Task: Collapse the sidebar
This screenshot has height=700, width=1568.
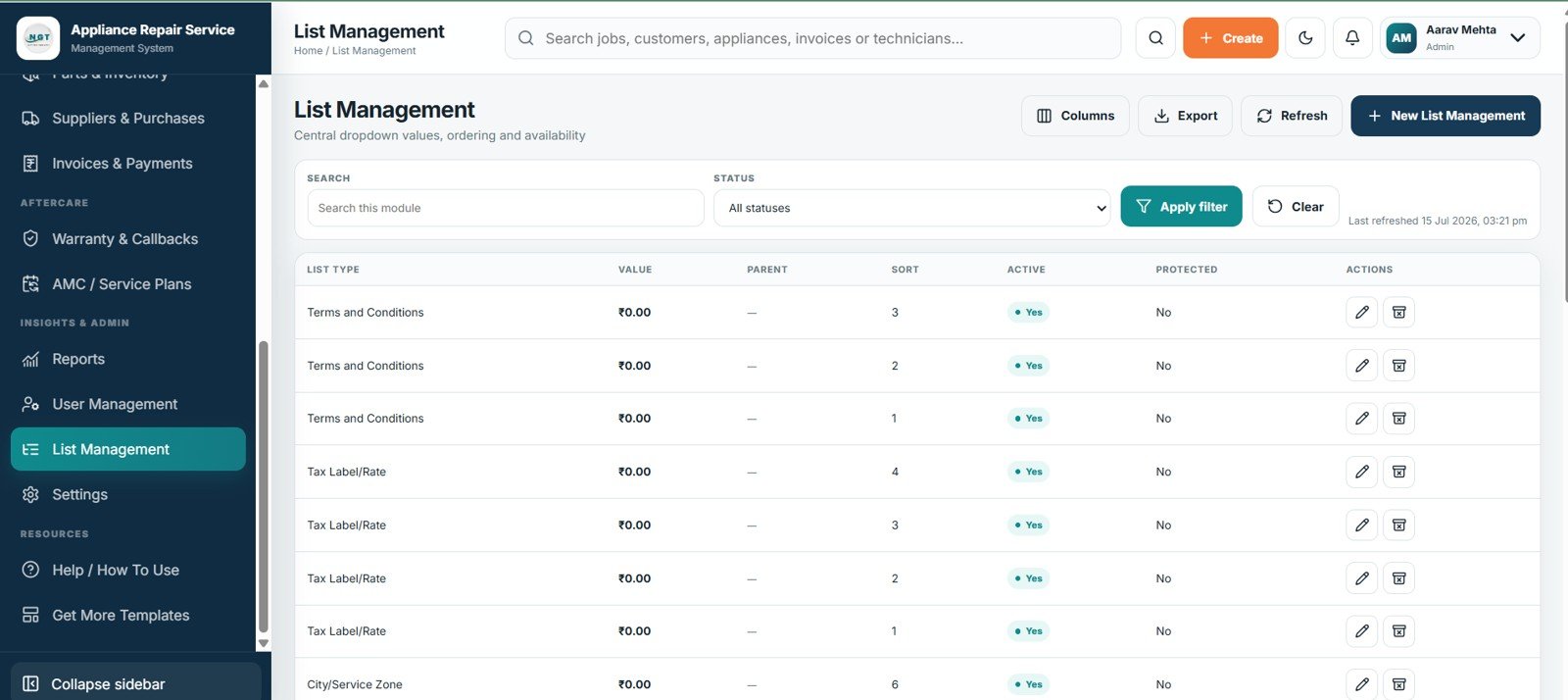Action: tap(136, 683)
